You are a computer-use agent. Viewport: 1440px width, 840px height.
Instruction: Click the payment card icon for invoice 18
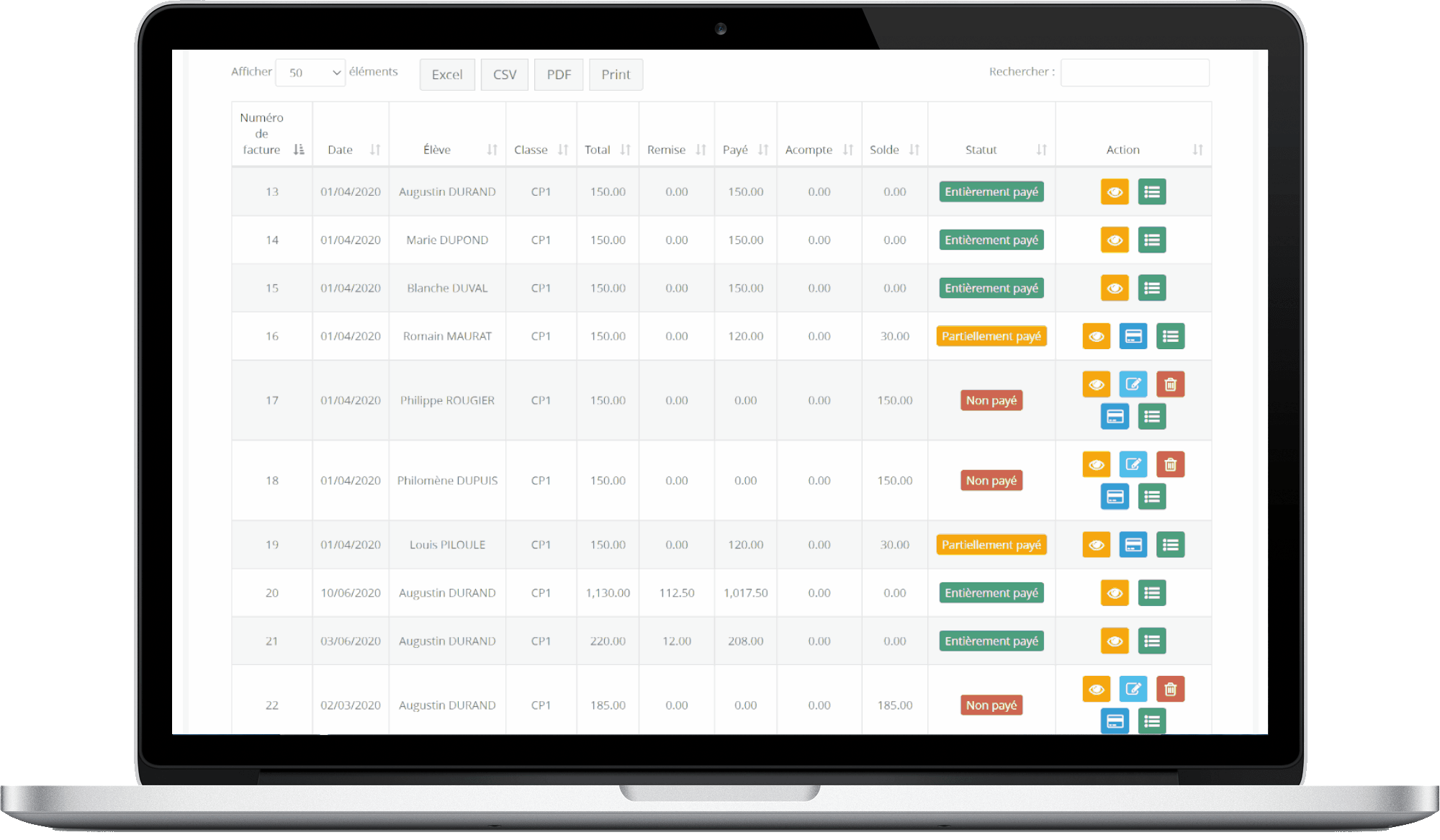tap(1115, 497)
